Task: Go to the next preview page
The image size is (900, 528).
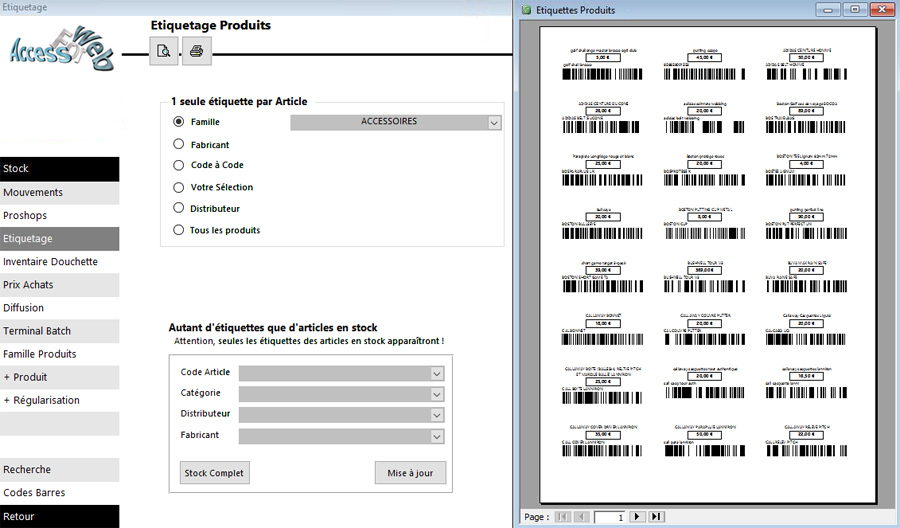Action: pos(637,516)
